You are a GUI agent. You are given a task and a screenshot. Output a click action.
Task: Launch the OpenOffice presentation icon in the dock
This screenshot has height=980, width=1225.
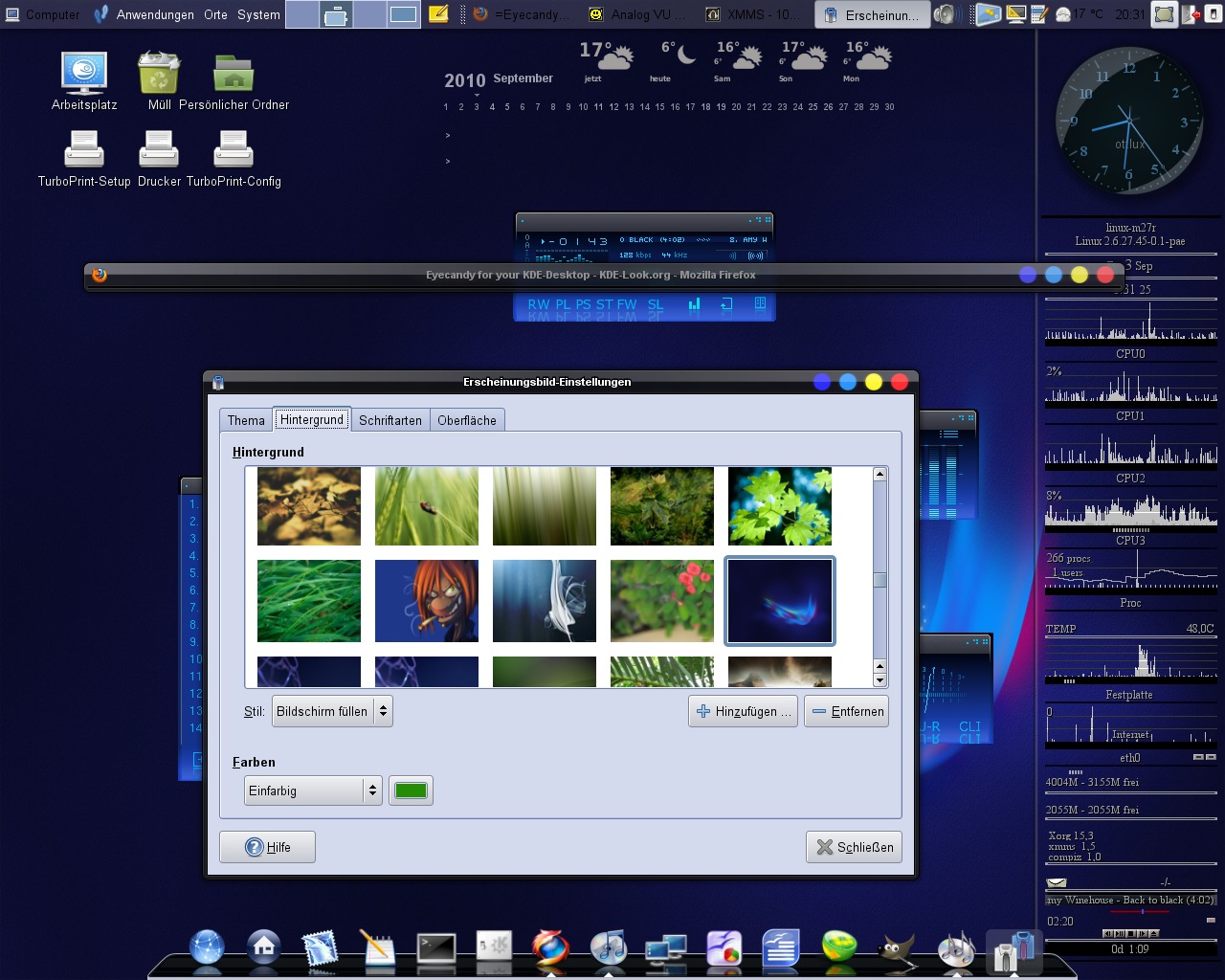(724, 947)
